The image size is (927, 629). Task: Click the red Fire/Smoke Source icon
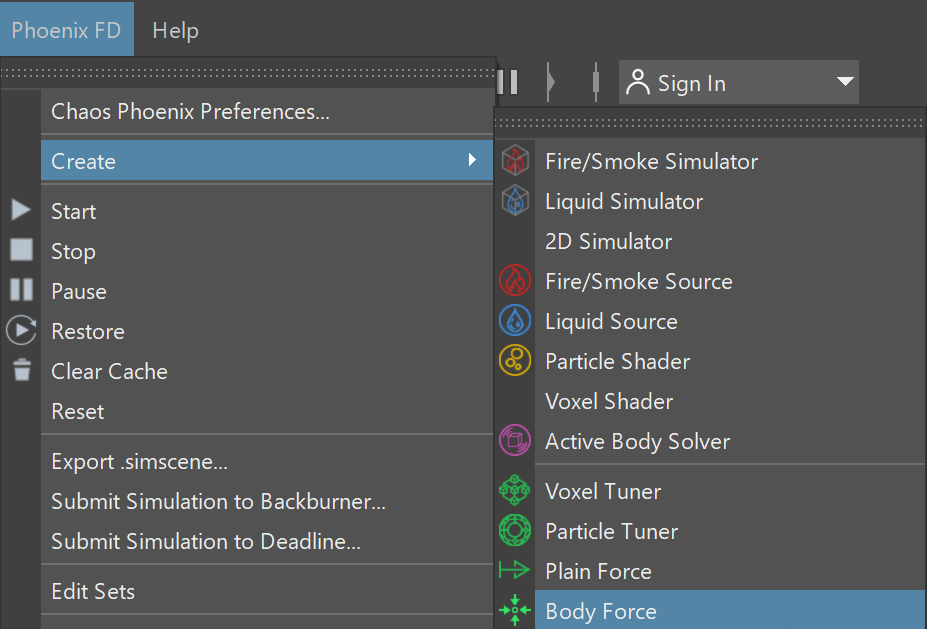515,280
